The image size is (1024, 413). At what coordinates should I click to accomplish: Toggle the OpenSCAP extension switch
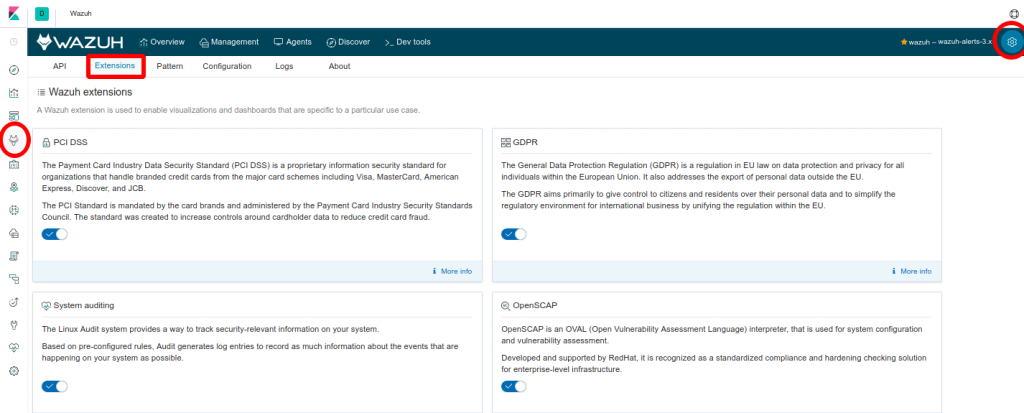(514, 386)
